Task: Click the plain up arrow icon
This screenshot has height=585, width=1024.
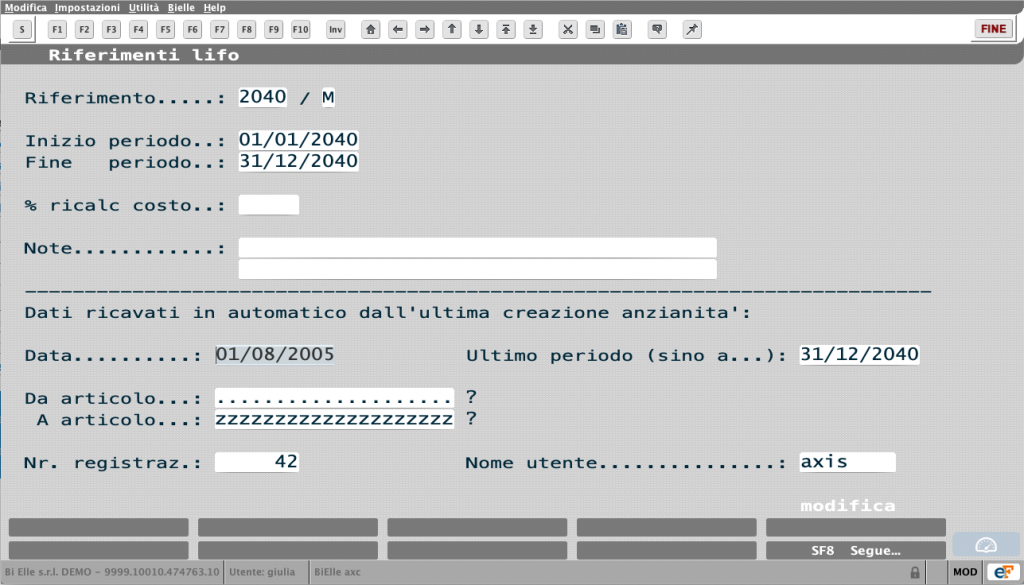Action: (x=452, y=29)
